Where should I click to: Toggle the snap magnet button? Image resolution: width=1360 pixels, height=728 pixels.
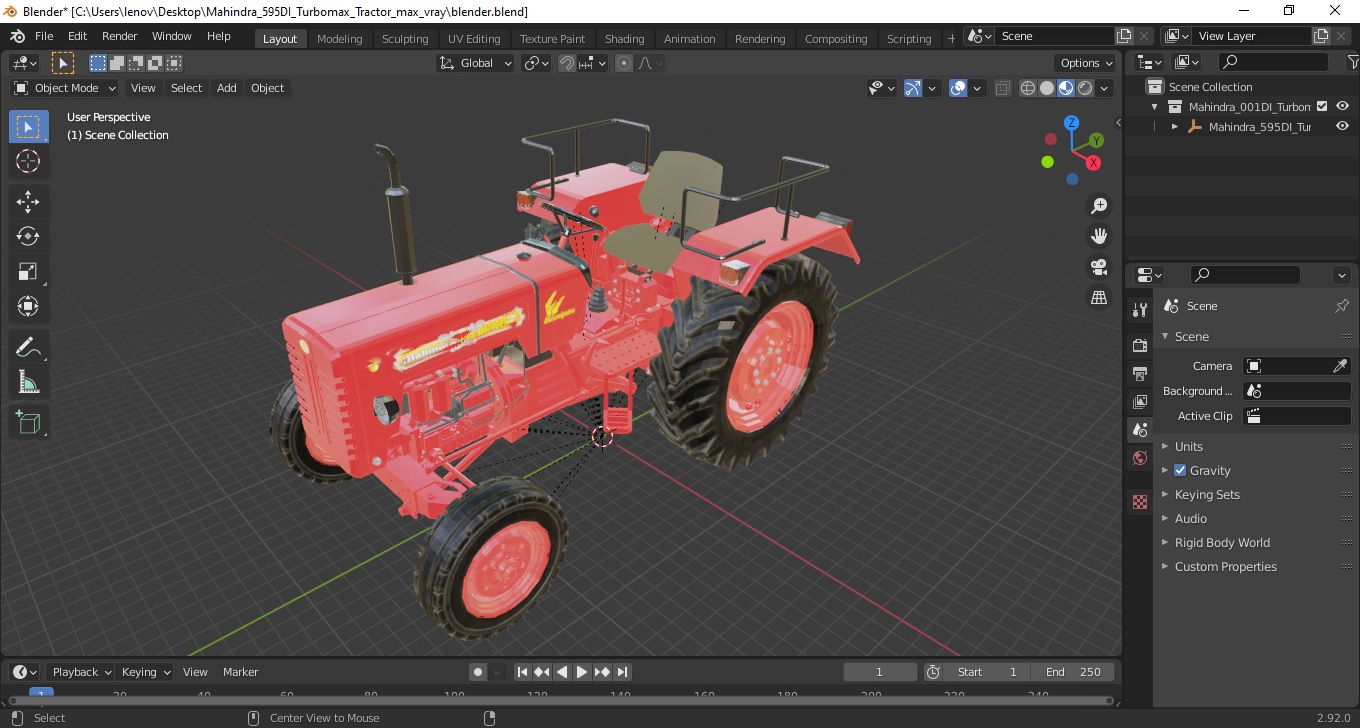[567, 63]
